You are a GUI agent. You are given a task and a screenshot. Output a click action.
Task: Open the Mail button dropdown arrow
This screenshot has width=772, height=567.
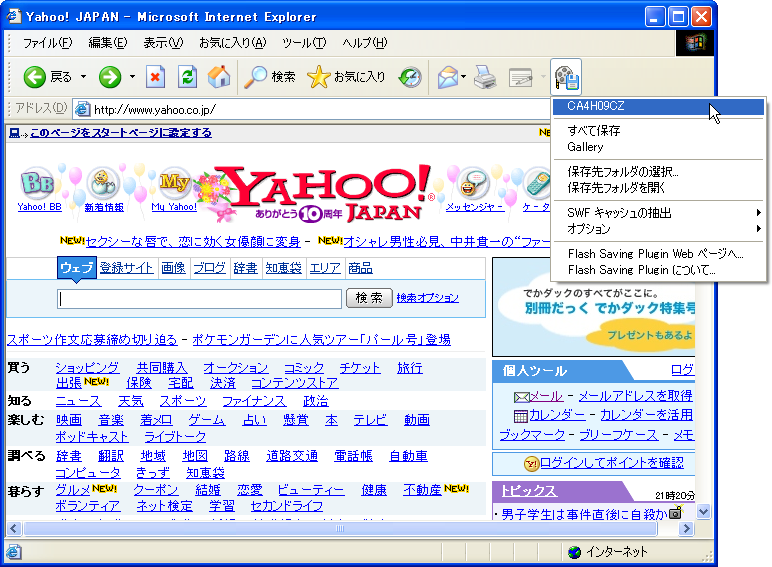[x=463, y=77]
